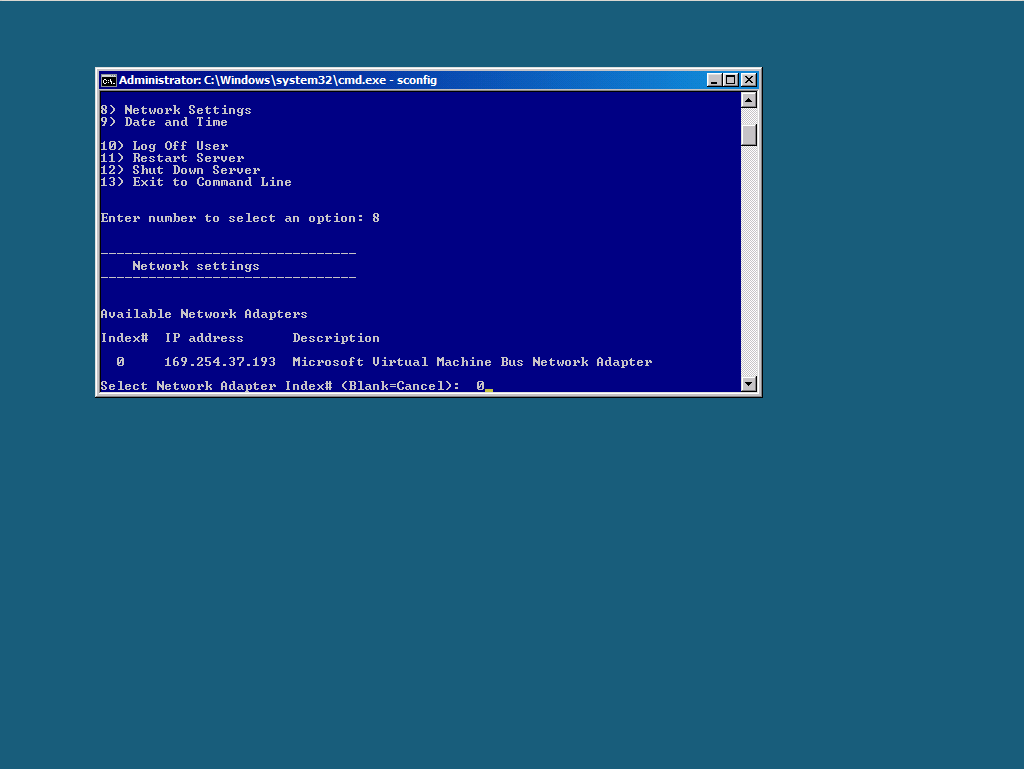1024x769 pixels.
Task: Click the empty scrollbar track below the thumb
Action: pos(749,260)
